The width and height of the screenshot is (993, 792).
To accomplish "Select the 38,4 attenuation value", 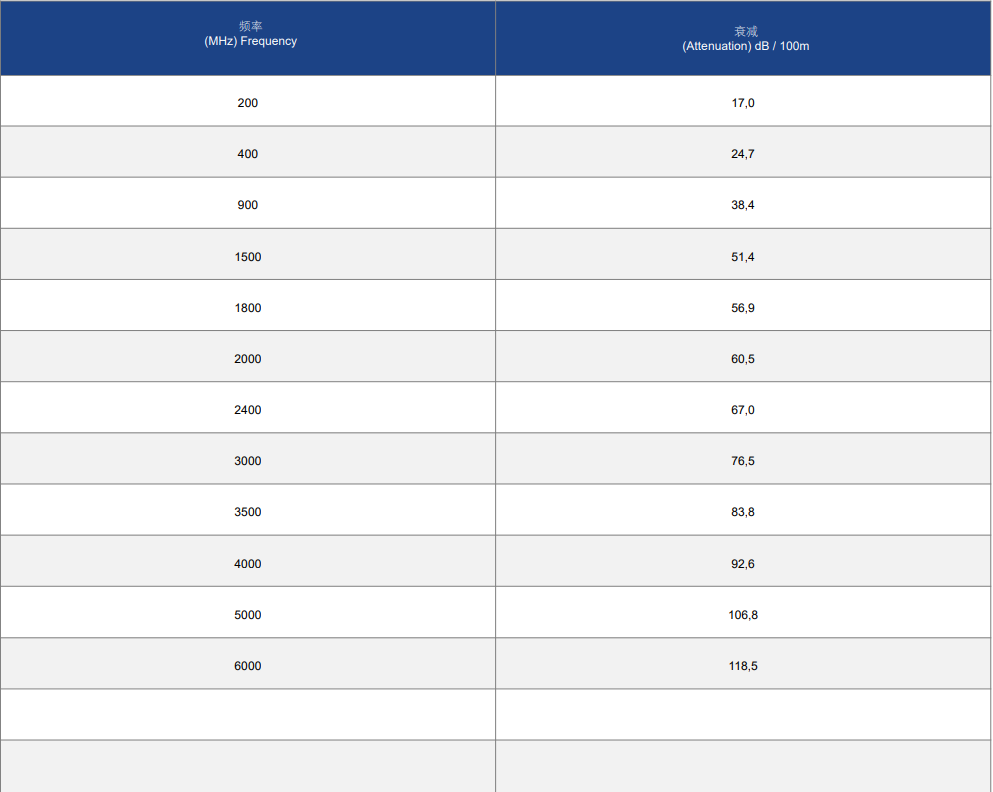I will (x=743, y=204).
